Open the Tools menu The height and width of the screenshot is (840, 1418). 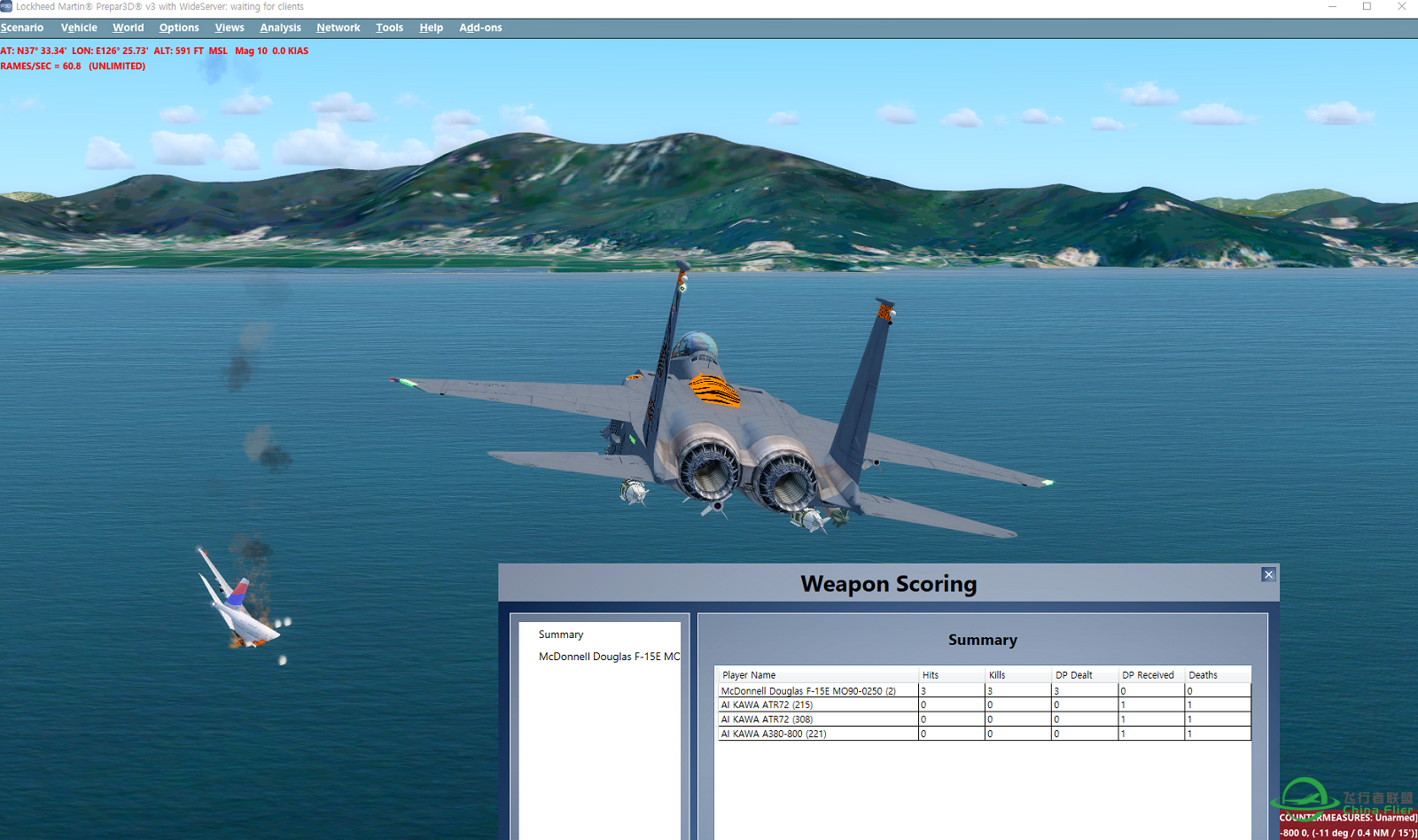click(389, 27)
